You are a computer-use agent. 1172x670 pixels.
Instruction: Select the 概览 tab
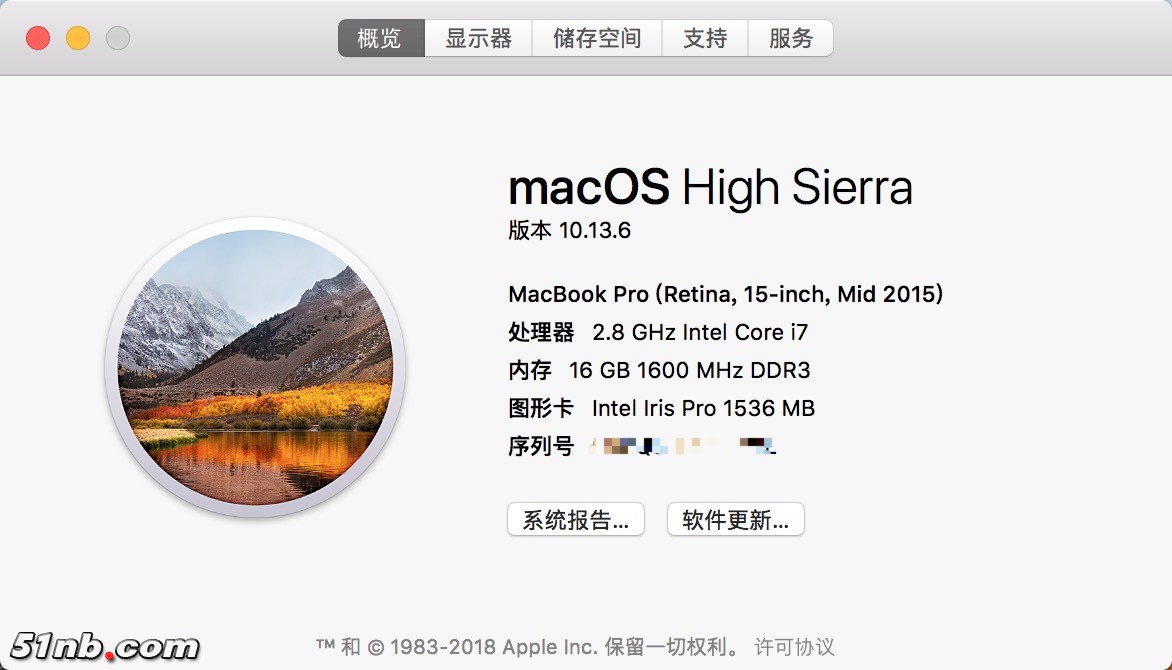coord(380,39)
